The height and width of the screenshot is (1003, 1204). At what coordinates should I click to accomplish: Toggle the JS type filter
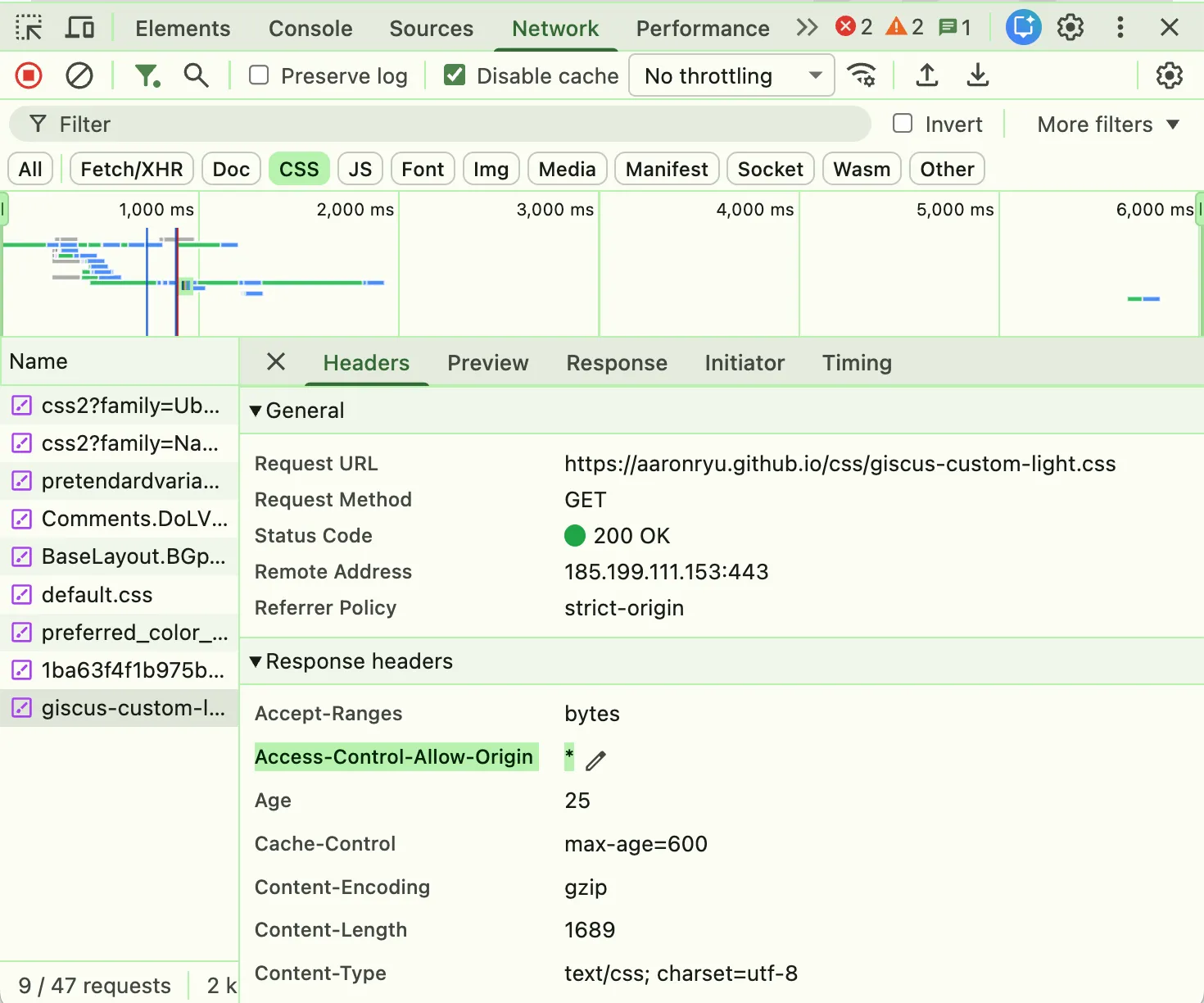pos(360,169)
